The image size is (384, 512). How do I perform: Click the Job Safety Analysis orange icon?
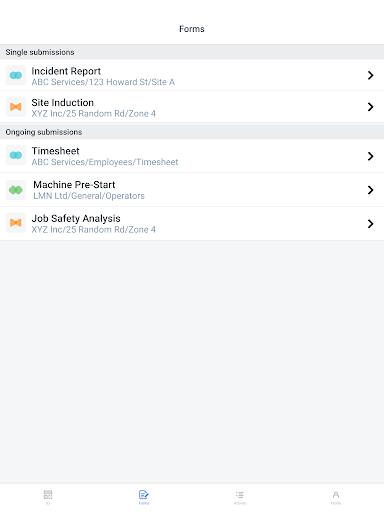(x=16, y=223)
